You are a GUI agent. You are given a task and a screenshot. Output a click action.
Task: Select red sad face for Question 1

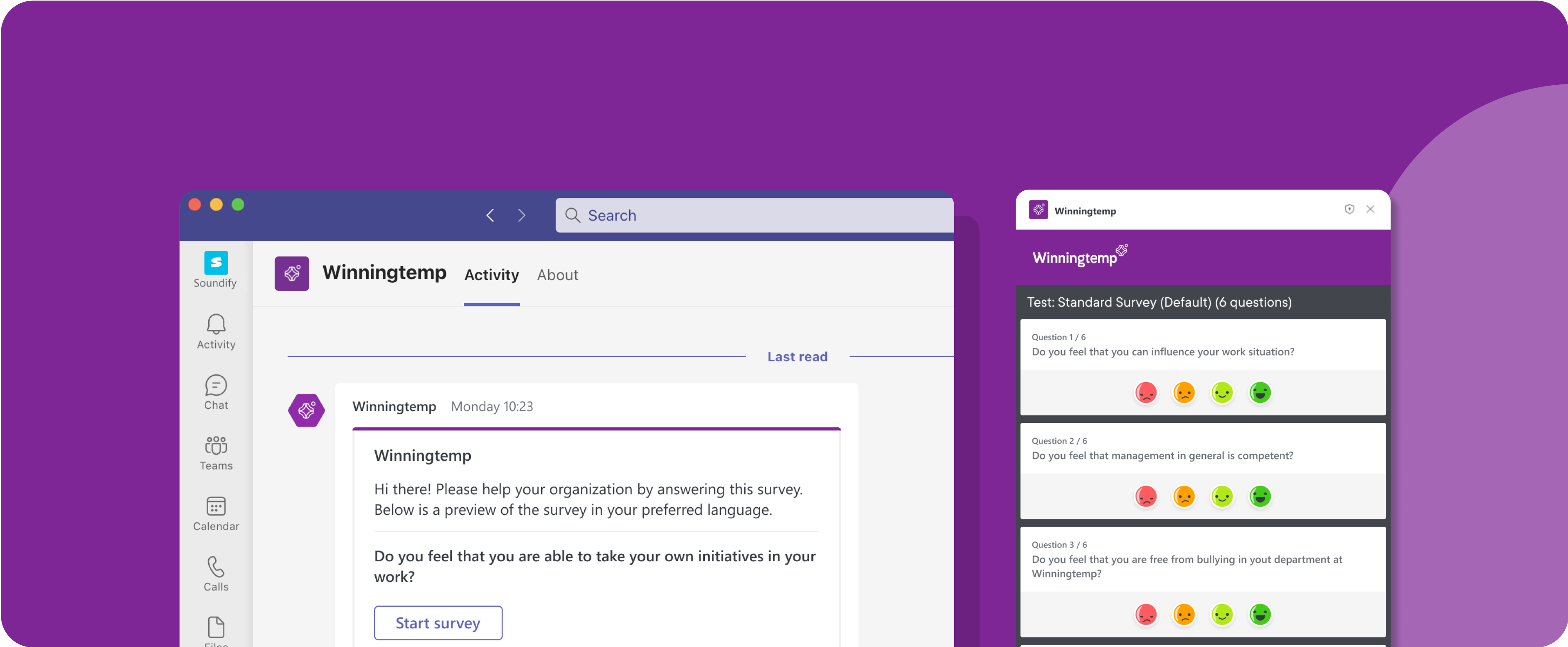[1146, 393]
